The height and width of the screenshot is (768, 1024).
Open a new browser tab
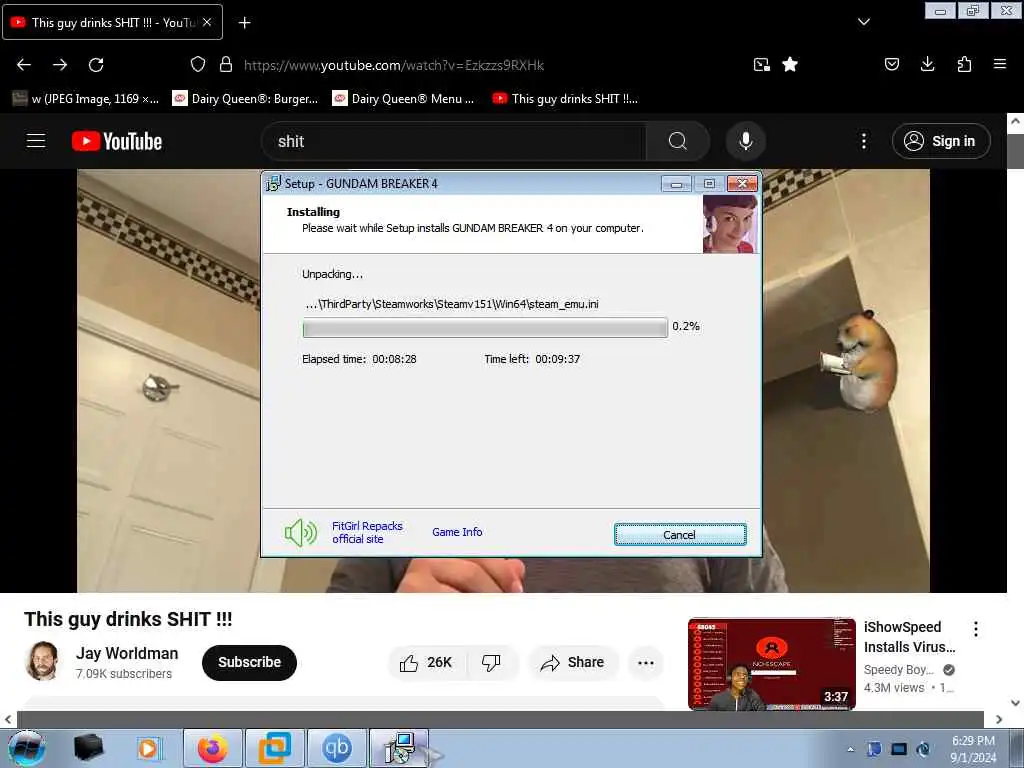tap(244, 23)
